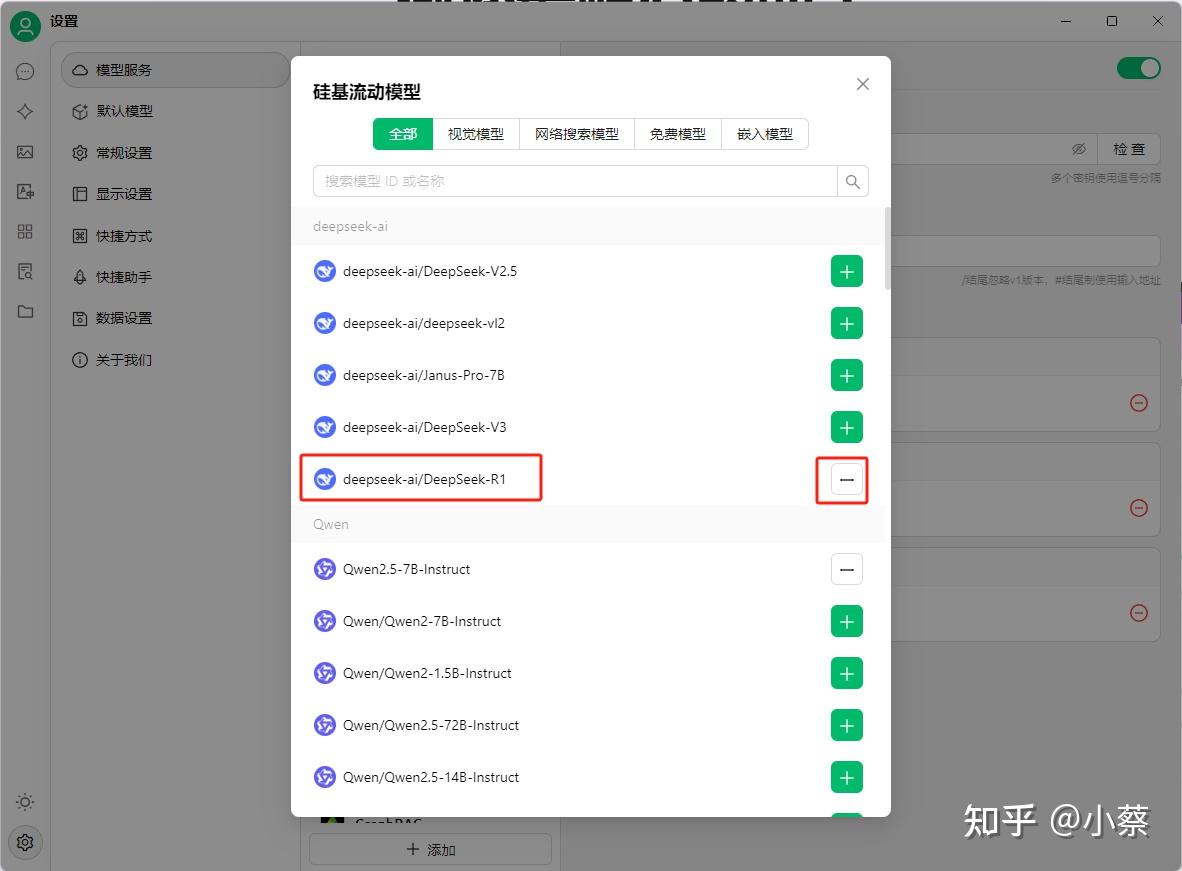Viewport: 1182px width, 871px height.
Task: Switch to the 视觉模型 tab
Action: [476, 133]
